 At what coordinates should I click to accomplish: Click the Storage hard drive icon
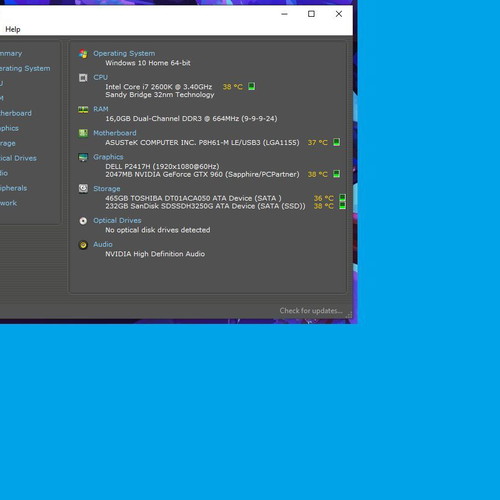coord(83,189)
